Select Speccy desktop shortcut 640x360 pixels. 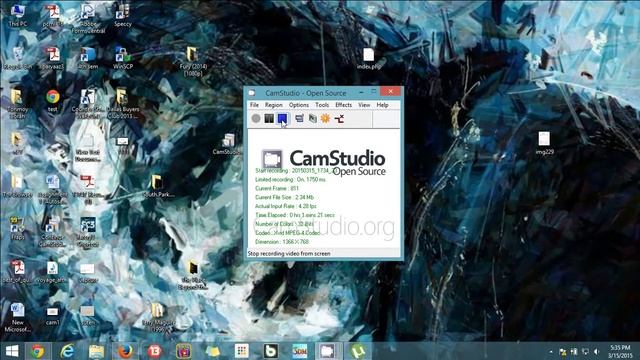[x=122, y=16]
